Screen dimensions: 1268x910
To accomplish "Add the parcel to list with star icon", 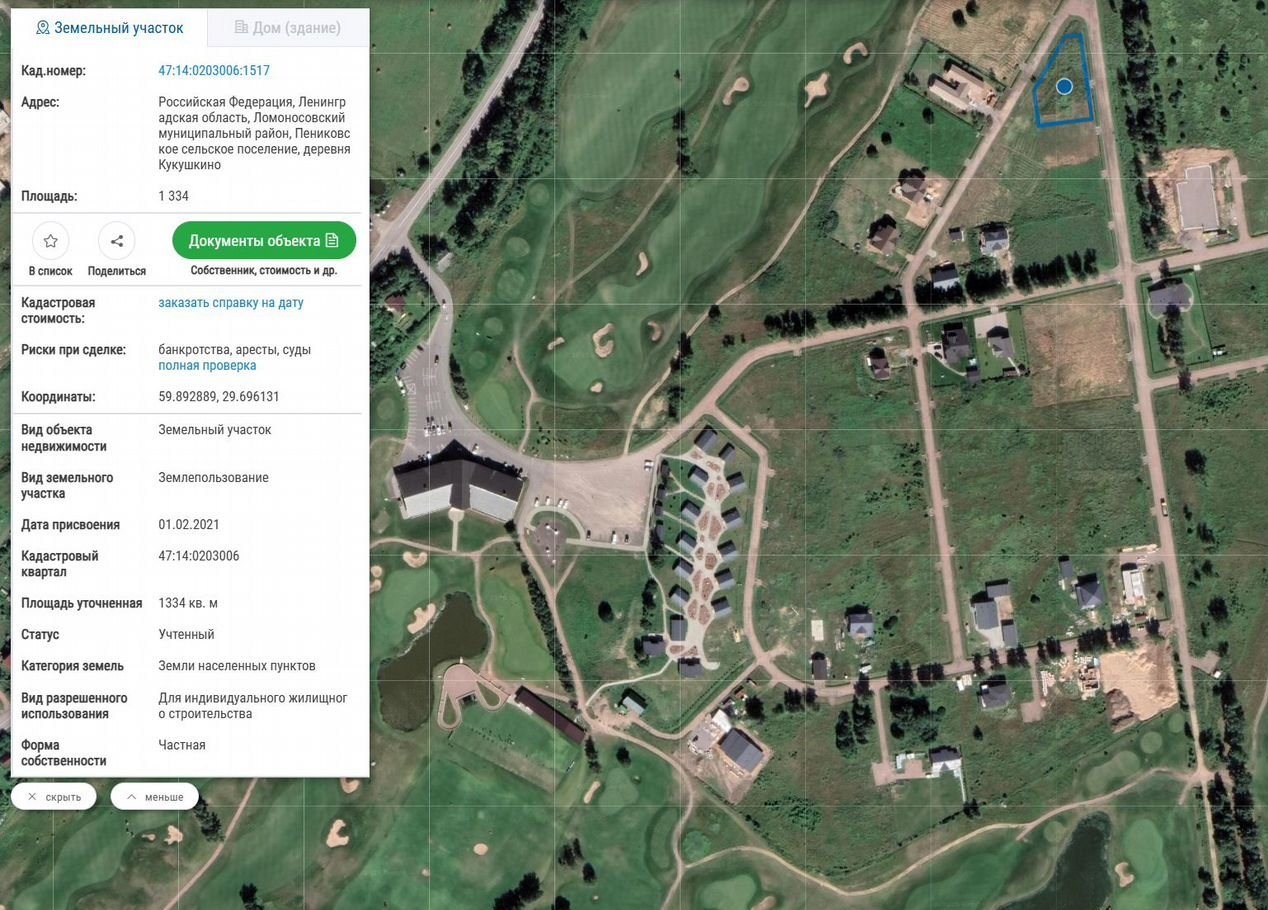I will 51,241.
